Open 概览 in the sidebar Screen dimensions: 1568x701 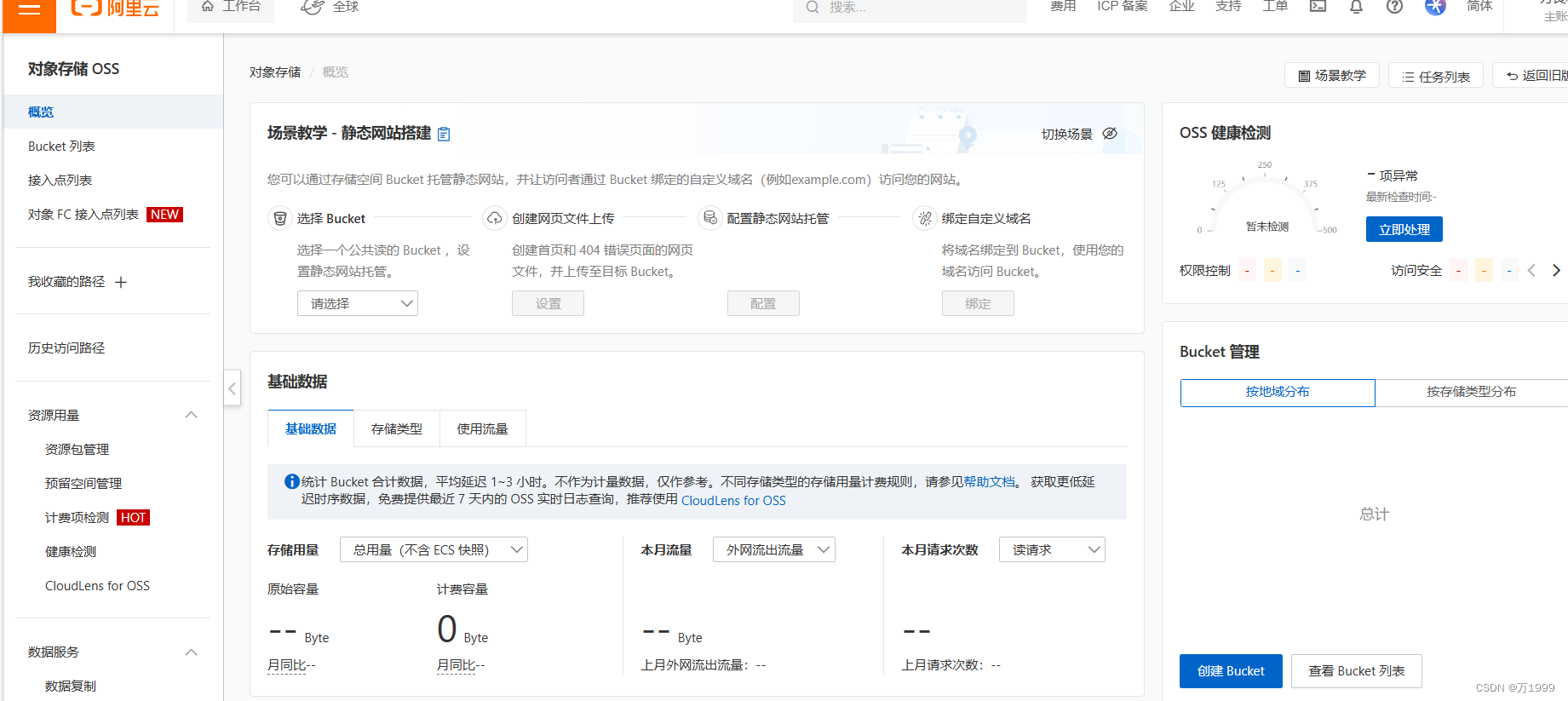pos(113,112)
